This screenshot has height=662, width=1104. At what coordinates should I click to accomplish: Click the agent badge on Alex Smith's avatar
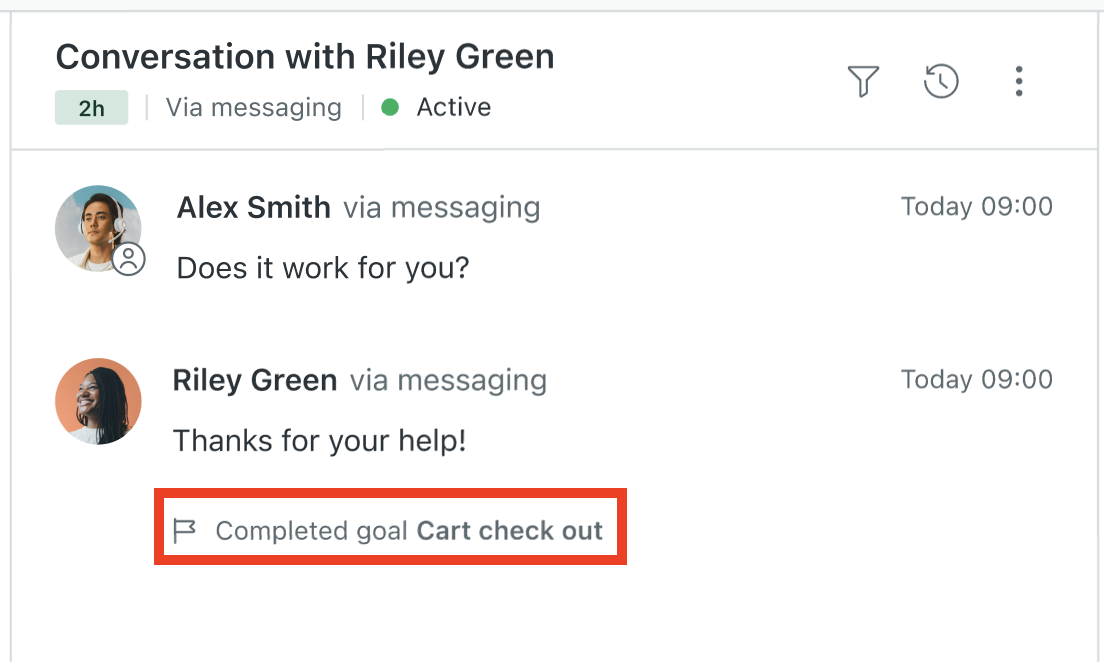[129, 260]
